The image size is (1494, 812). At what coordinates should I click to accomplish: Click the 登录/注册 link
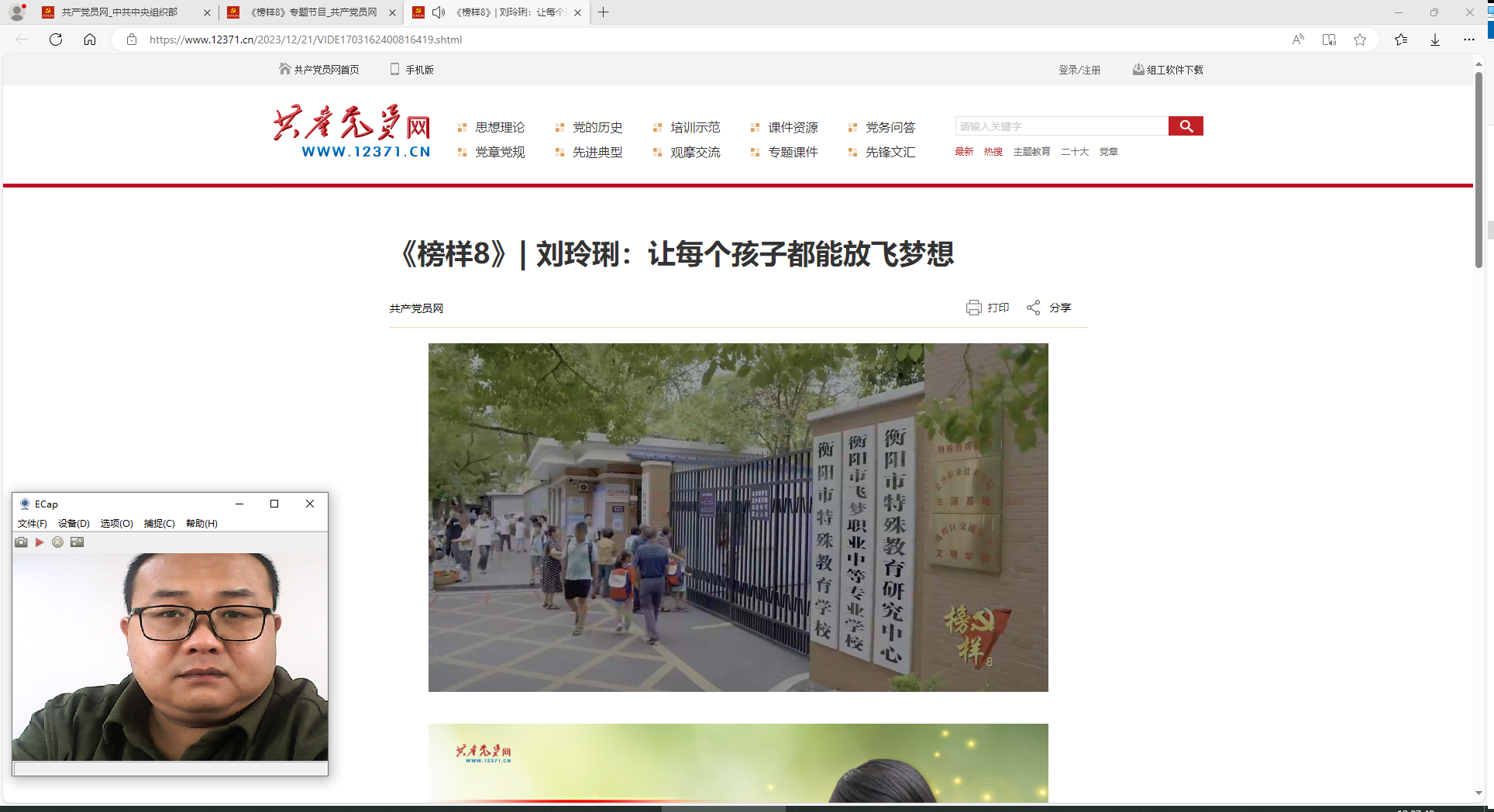(x=1079, y=69)
